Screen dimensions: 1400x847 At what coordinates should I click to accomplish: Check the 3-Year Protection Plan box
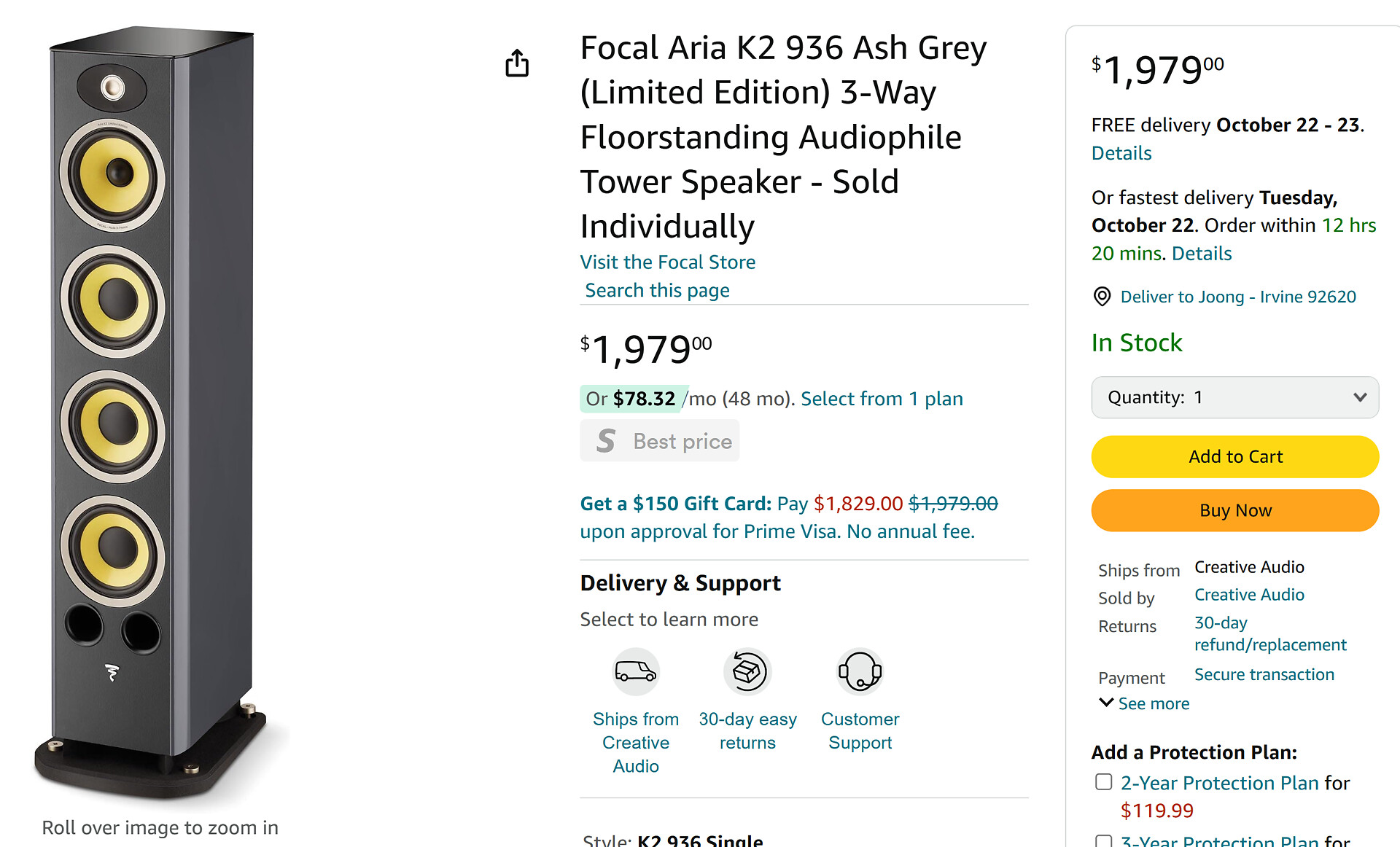pyautogui.click(x=1104, y=841)
